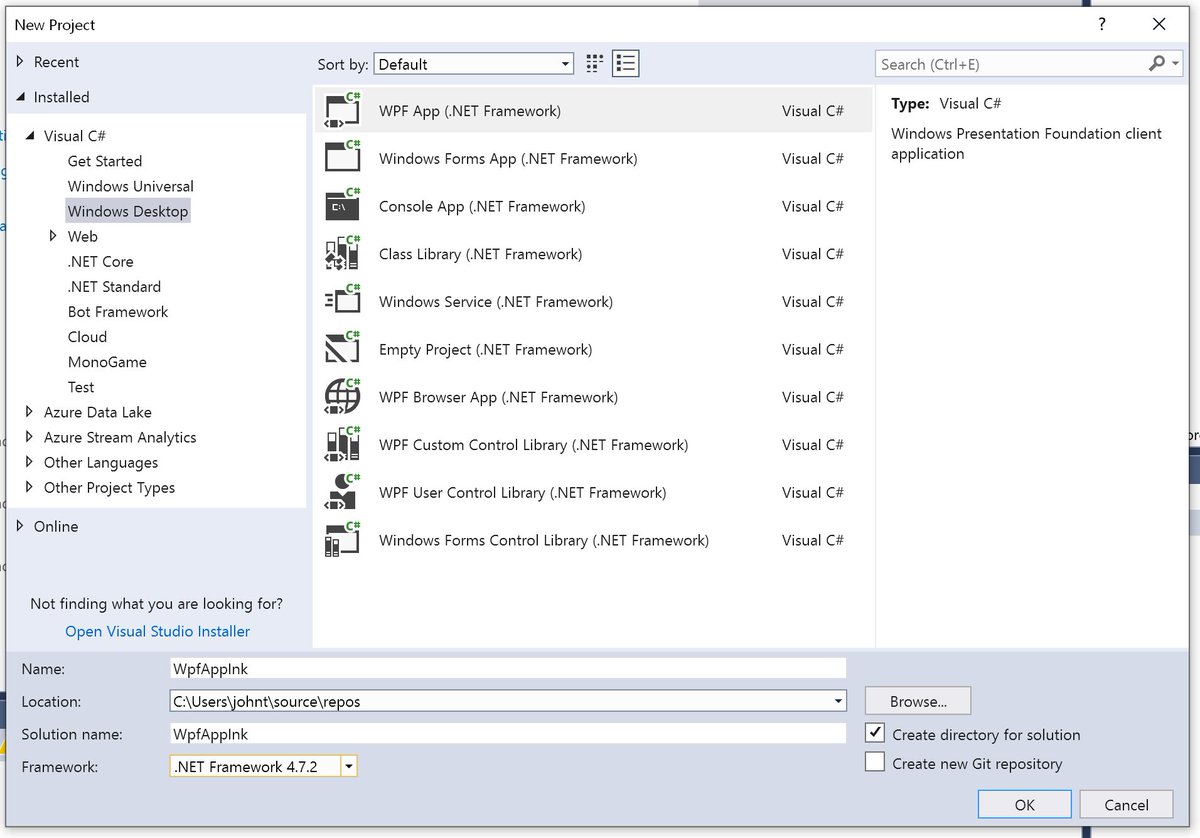Click the Cancel button
The height and width of the screenshot is (838, 1200).
tap(1126, 804)
